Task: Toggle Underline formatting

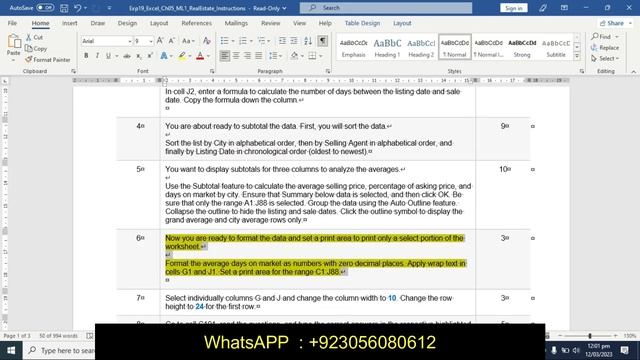Action: click(x=108, y=56)
